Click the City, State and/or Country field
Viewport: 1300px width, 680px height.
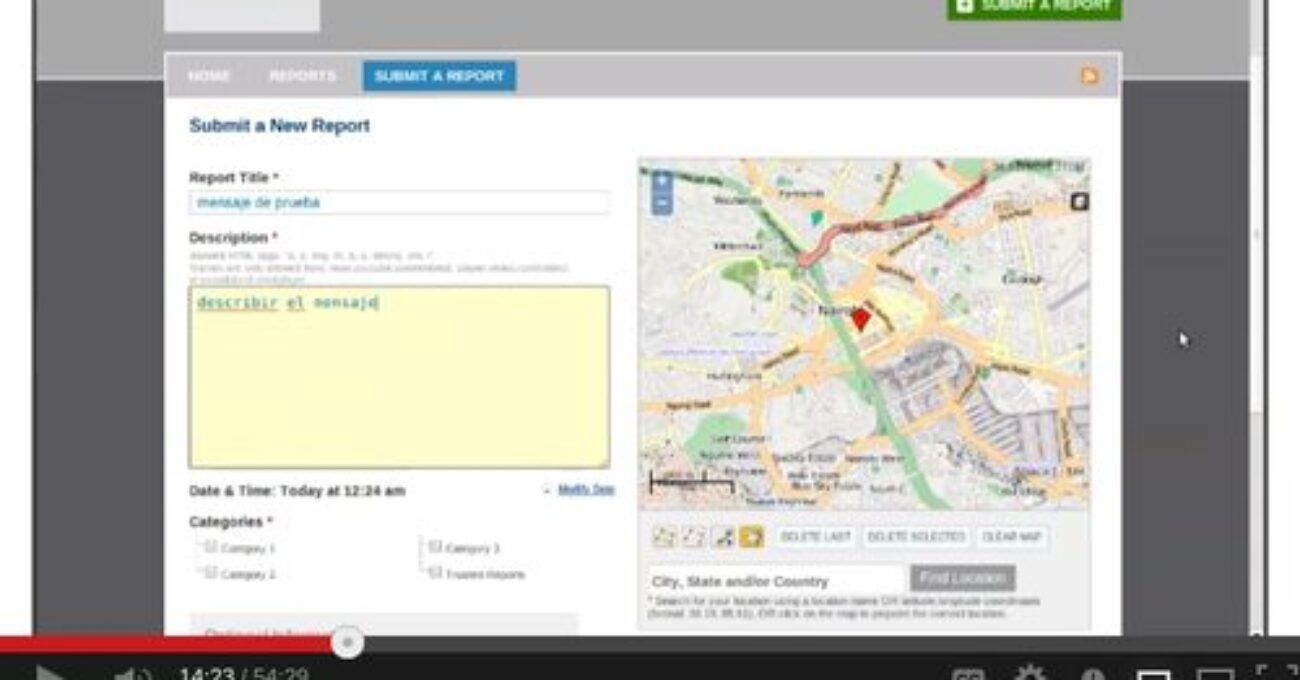pos(776,581)
